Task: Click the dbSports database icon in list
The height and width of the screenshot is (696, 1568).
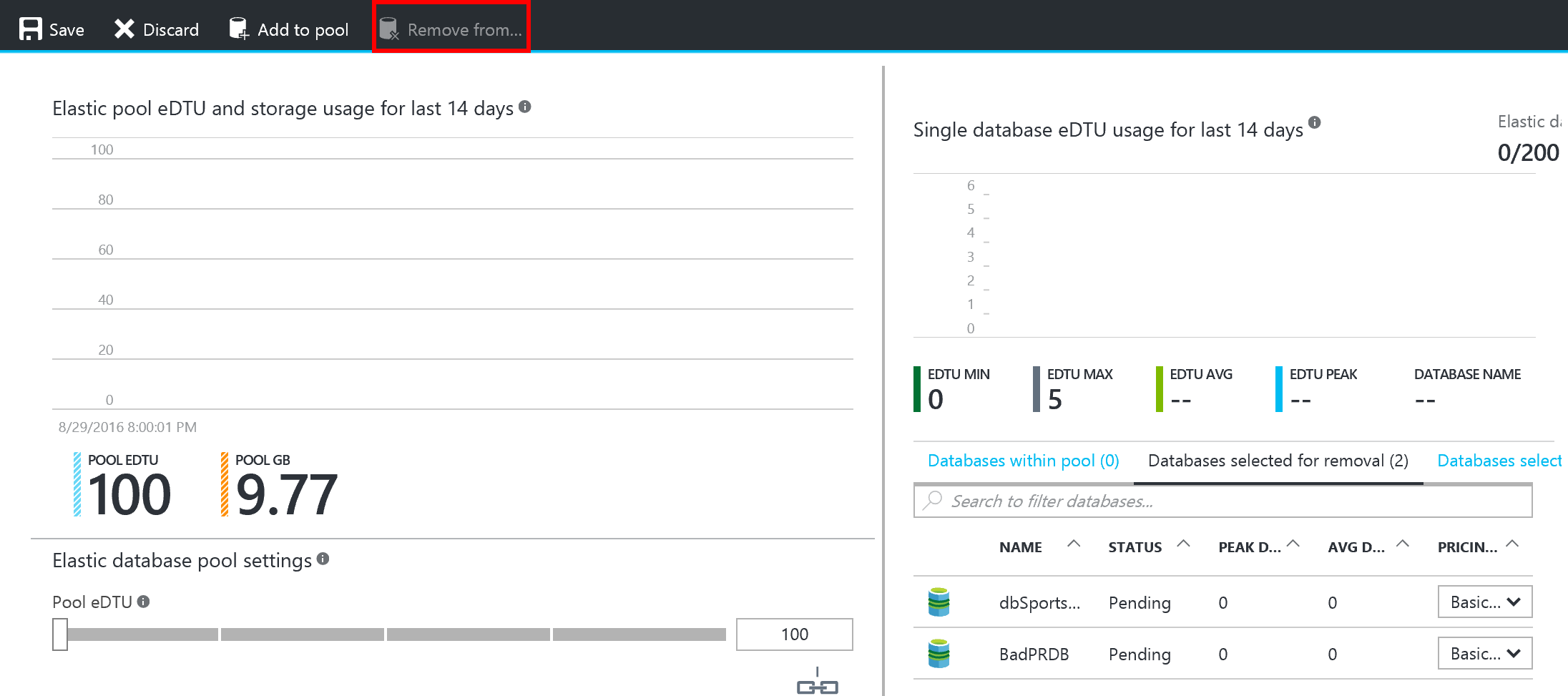Action: click(x=939, y=602)
